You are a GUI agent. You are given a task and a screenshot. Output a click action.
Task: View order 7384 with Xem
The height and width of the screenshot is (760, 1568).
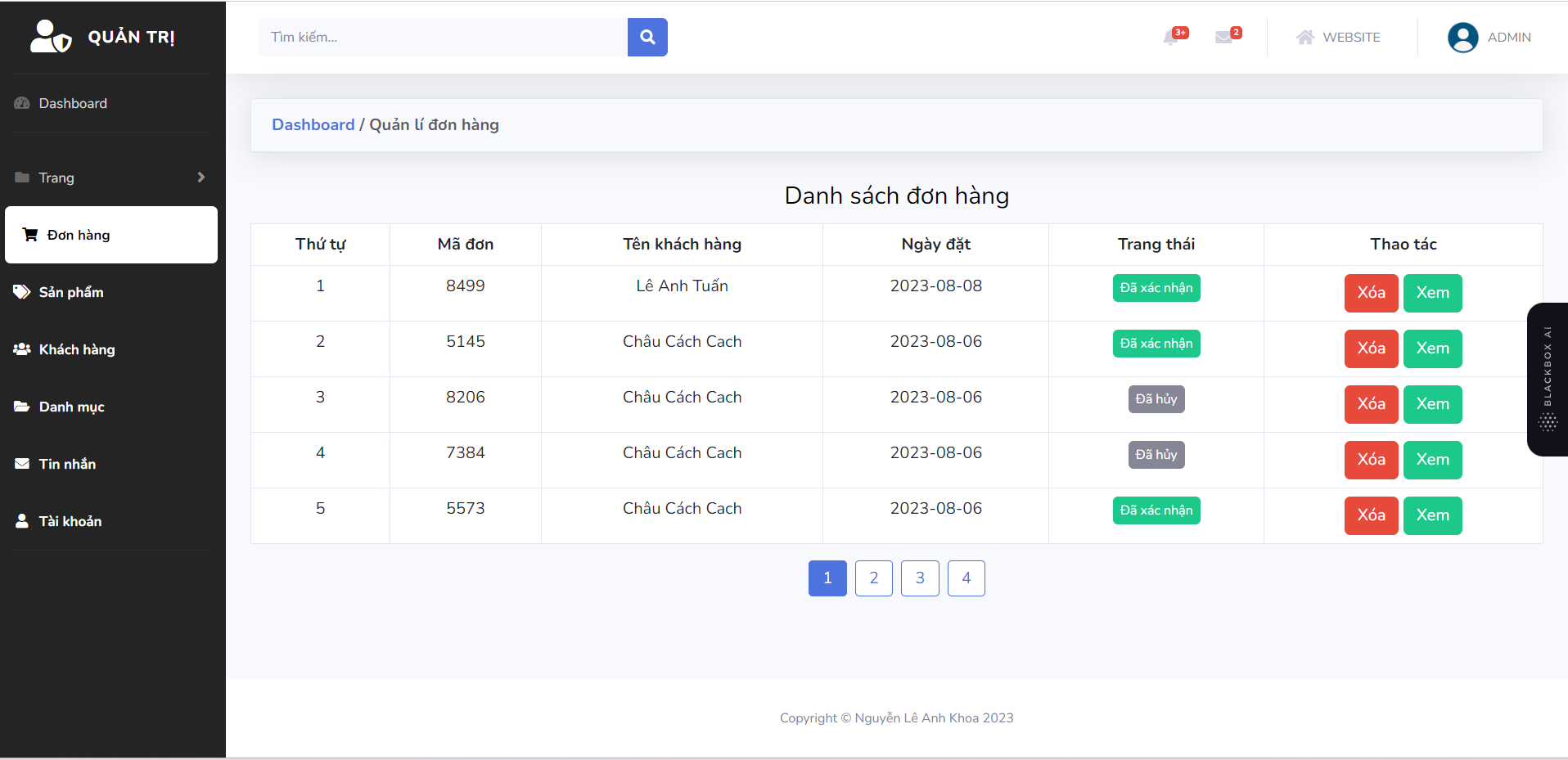(1433, 460)
